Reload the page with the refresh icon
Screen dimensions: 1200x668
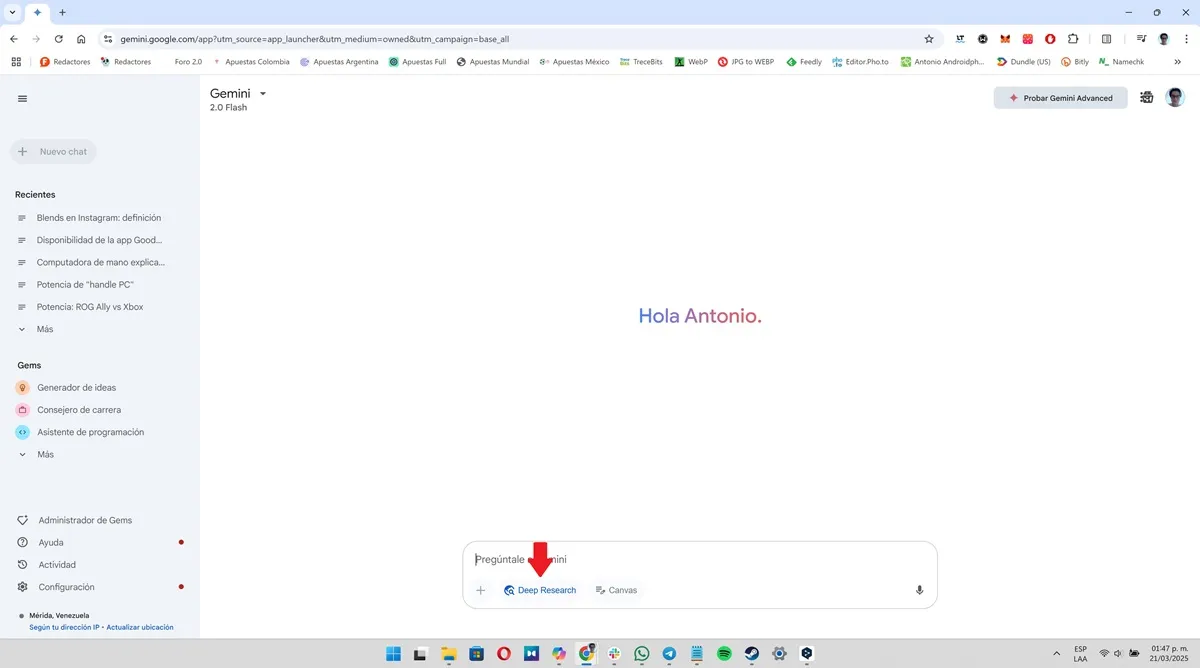pyautogui.click(x=59, y=39)
